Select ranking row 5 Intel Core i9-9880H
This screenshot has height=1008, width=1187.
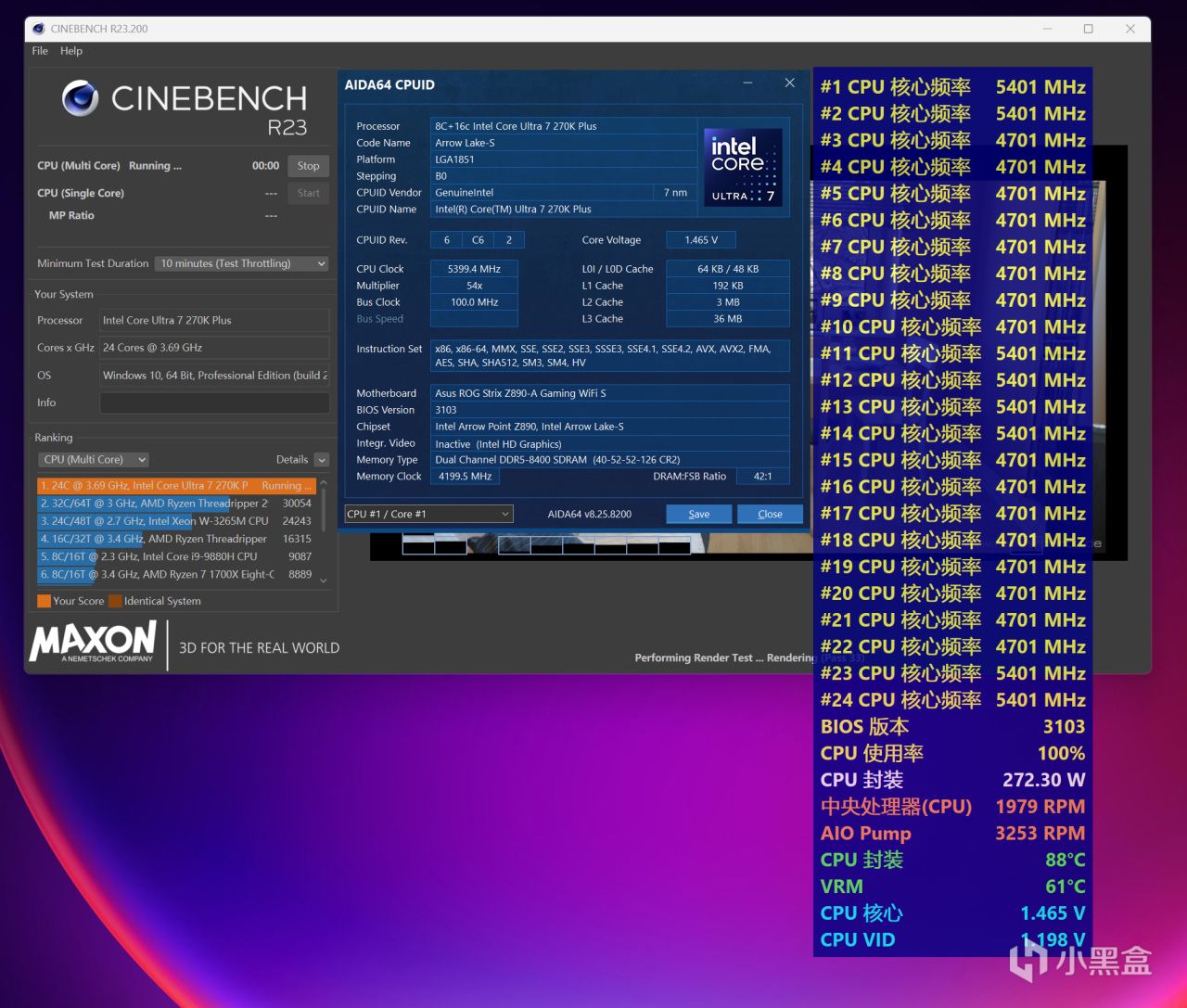coord(176,556)
